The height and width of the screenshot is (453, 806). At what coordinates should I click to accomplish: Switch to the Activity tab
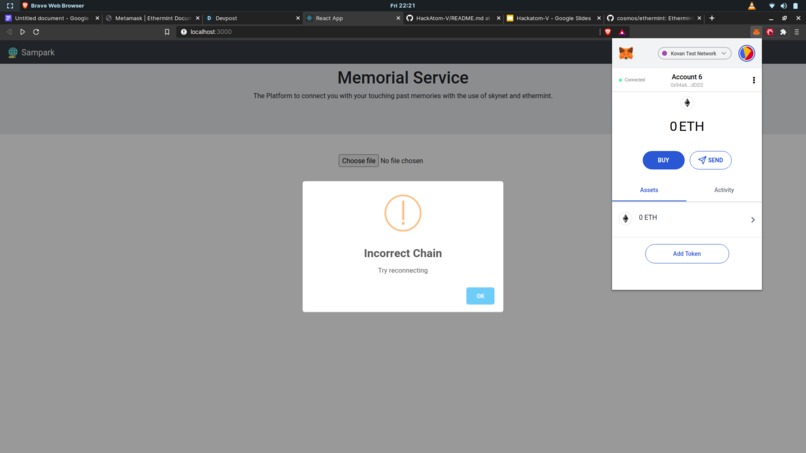[724, 190]
